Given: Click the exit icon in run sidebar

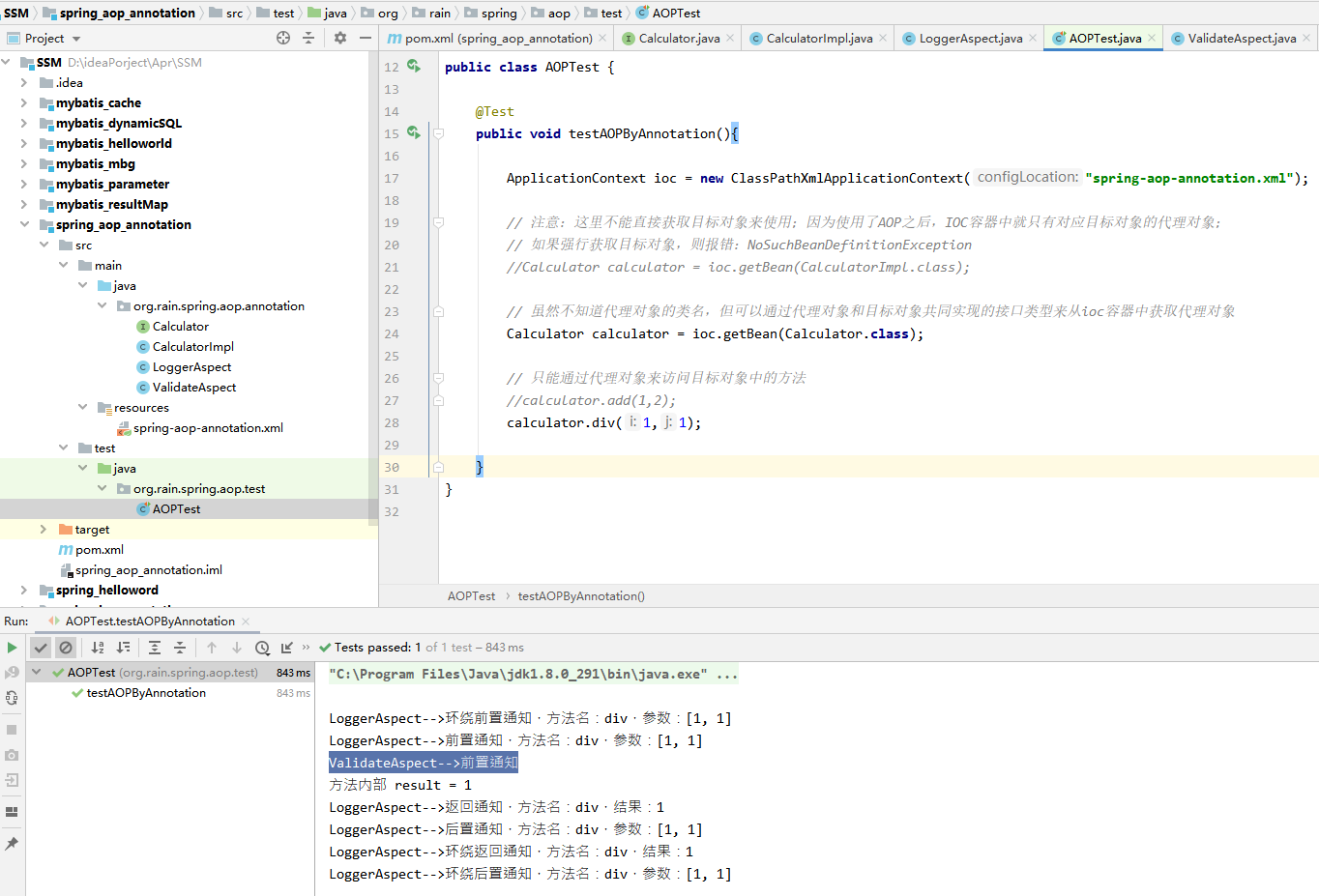Looking at the screenshot, I should tap(12, 780).
